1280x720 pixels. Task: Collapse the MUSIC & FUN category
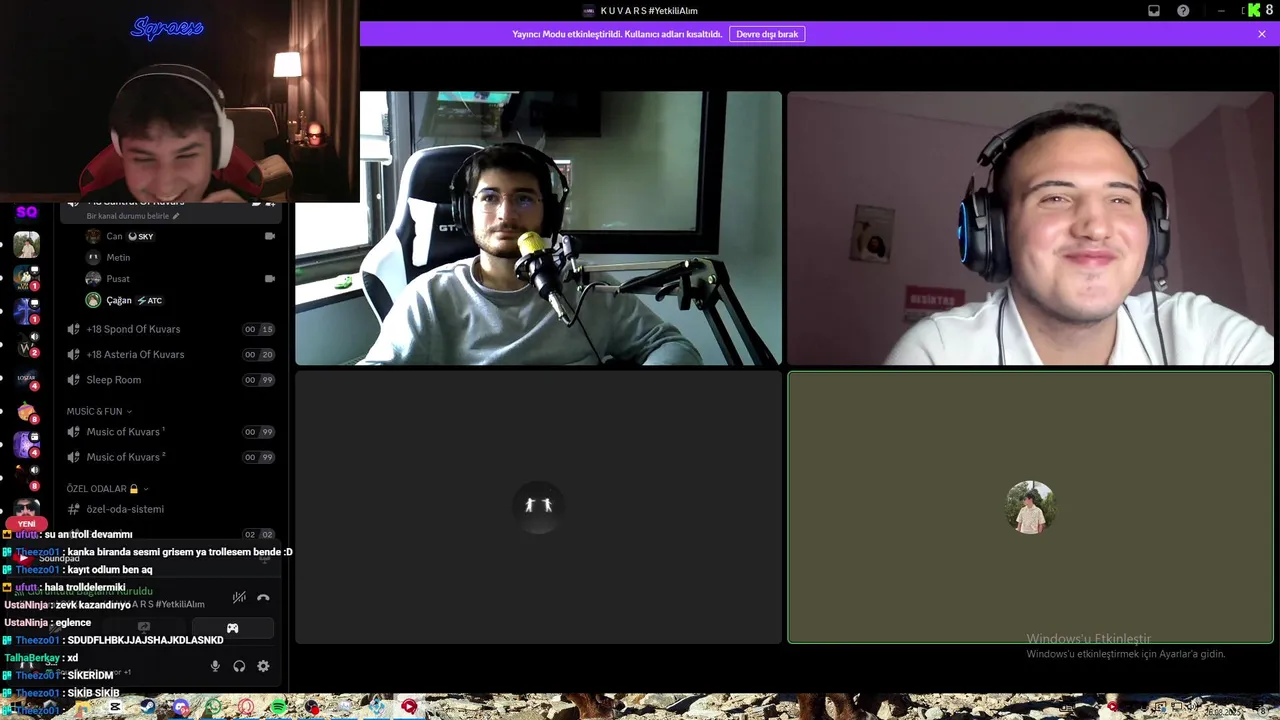coord(99,411)
